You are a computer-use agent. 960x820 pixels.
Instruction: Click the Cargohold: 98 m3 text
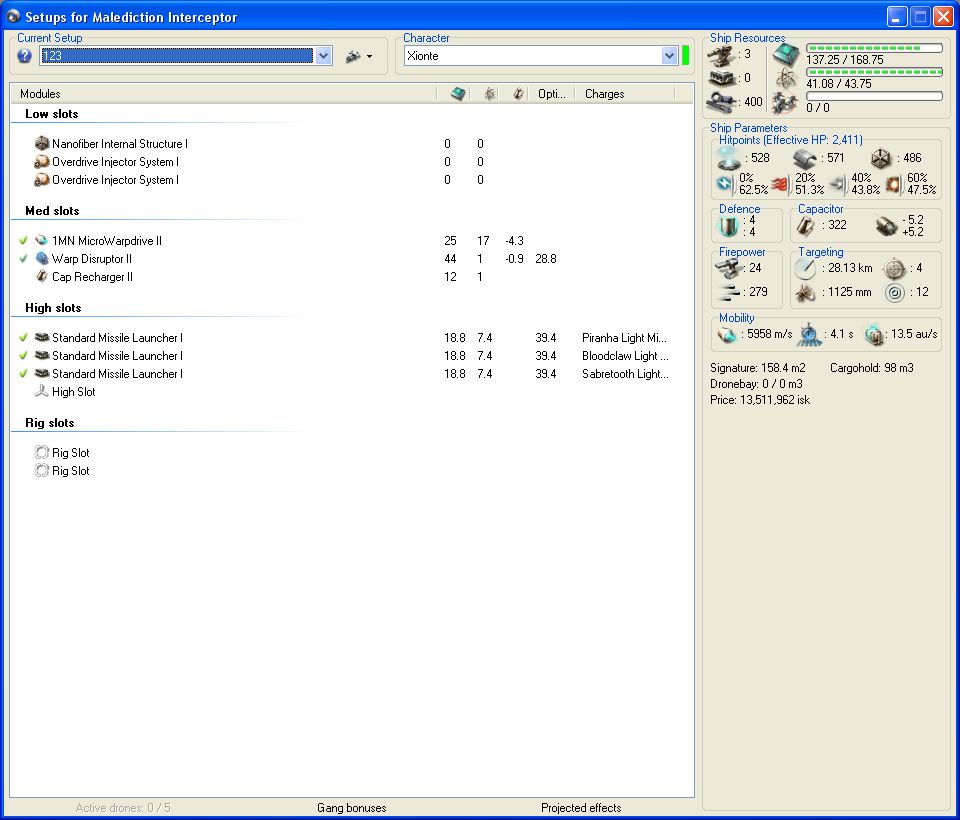click(x=871, y=368)
